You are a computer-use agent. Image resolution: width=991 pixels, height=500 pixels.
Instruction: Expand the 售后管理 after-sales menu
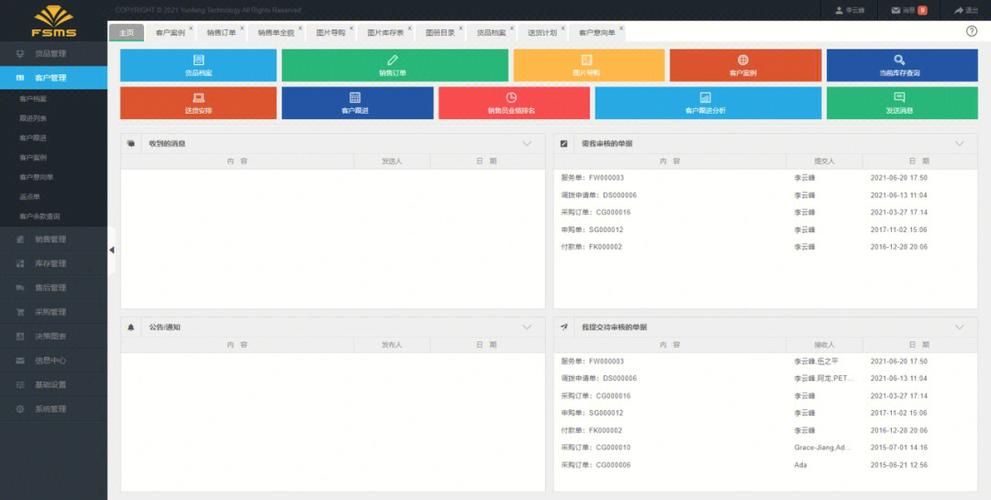(x=53, y=288)
